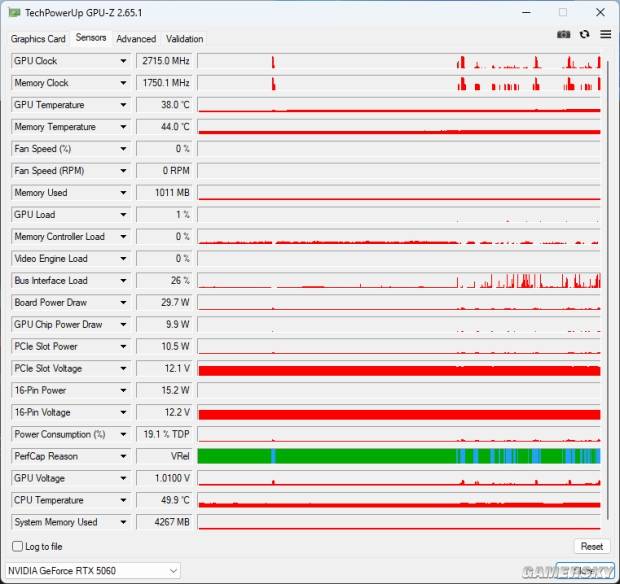Open the Memory Temperature sensor dropdown
This screenshot has height=584, width=620.
click(123, 127)
